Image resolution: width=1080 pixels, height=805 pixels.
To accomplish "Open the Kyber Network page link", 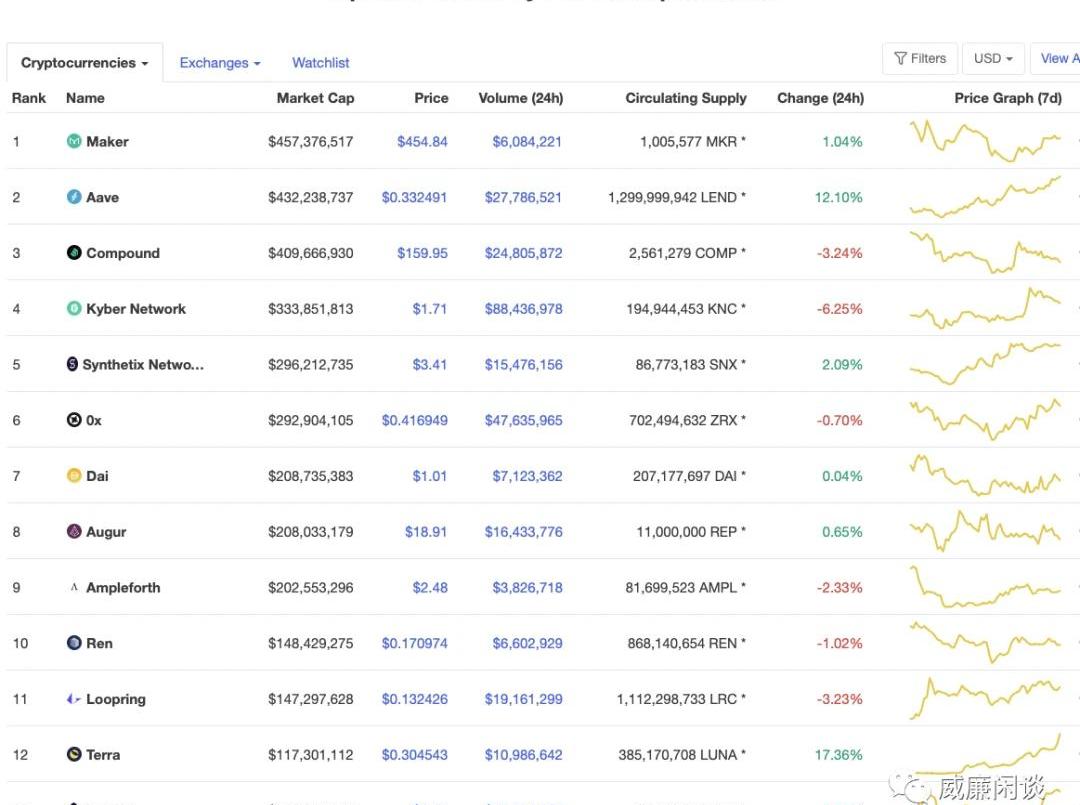I will [x=136, y=309].
